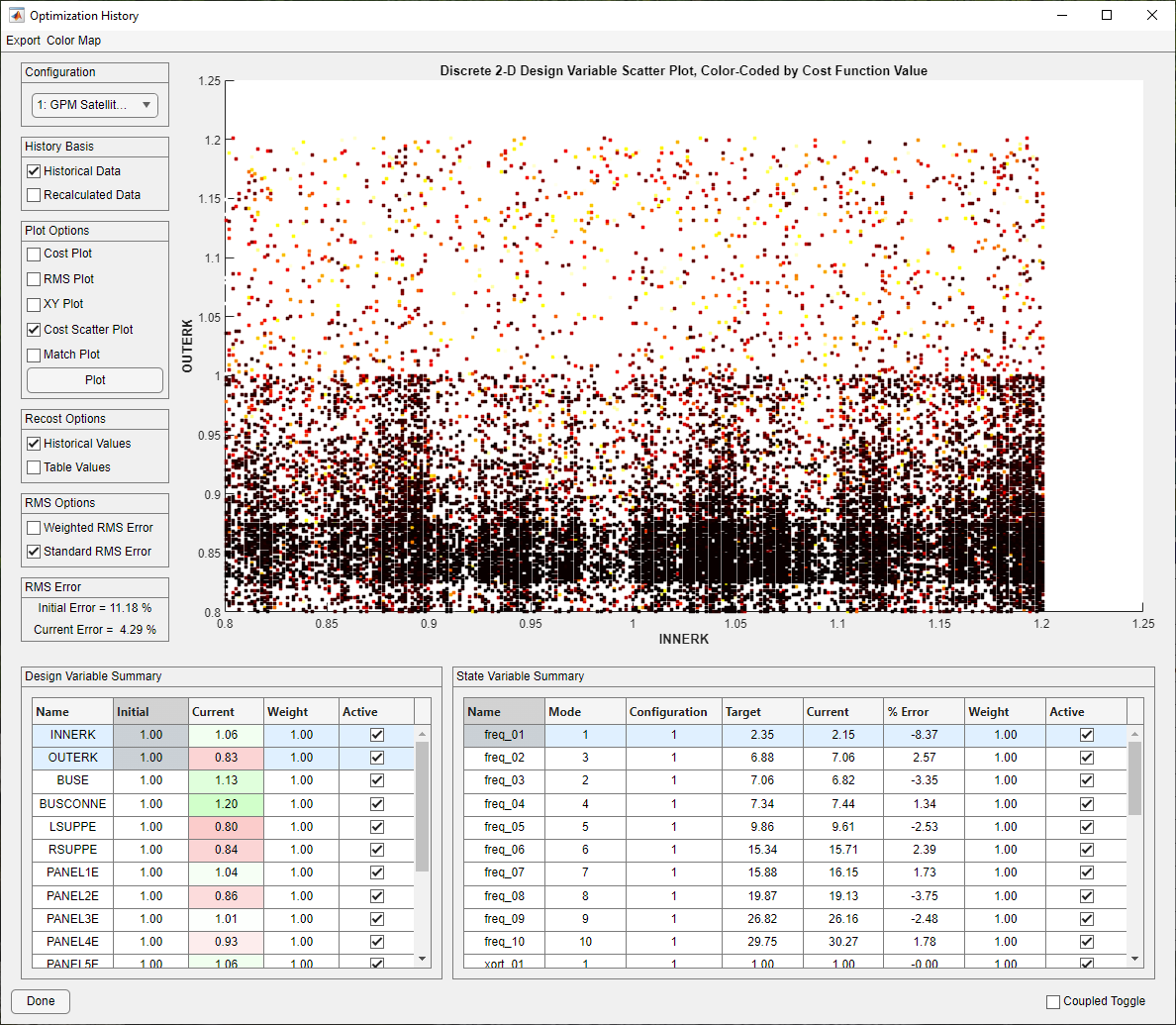
Task: Toggle Active checkbox for INNERK row
Action: pos(376,735)
